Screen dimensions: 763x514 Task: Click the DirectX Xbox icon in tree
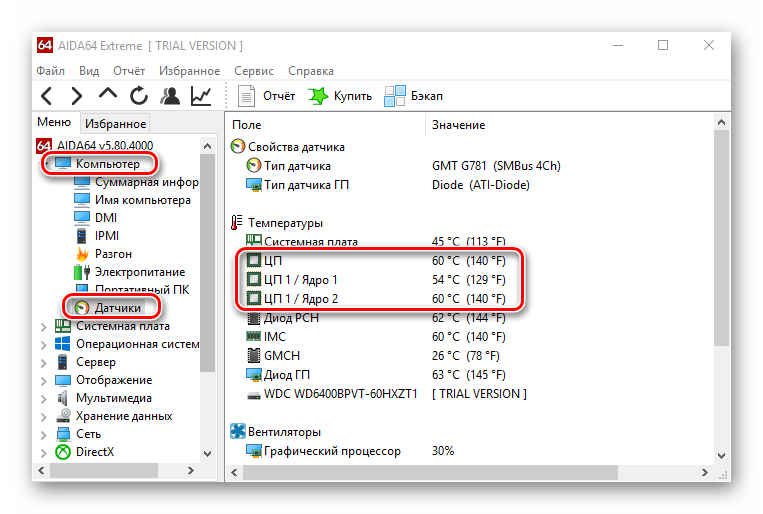coord(63,452)
